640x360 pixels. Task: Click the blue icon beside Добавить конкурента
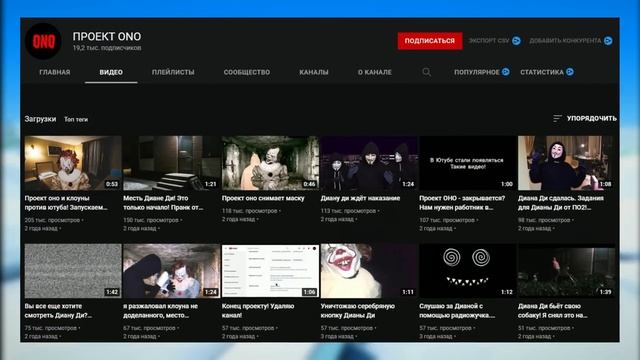point(608,41)
